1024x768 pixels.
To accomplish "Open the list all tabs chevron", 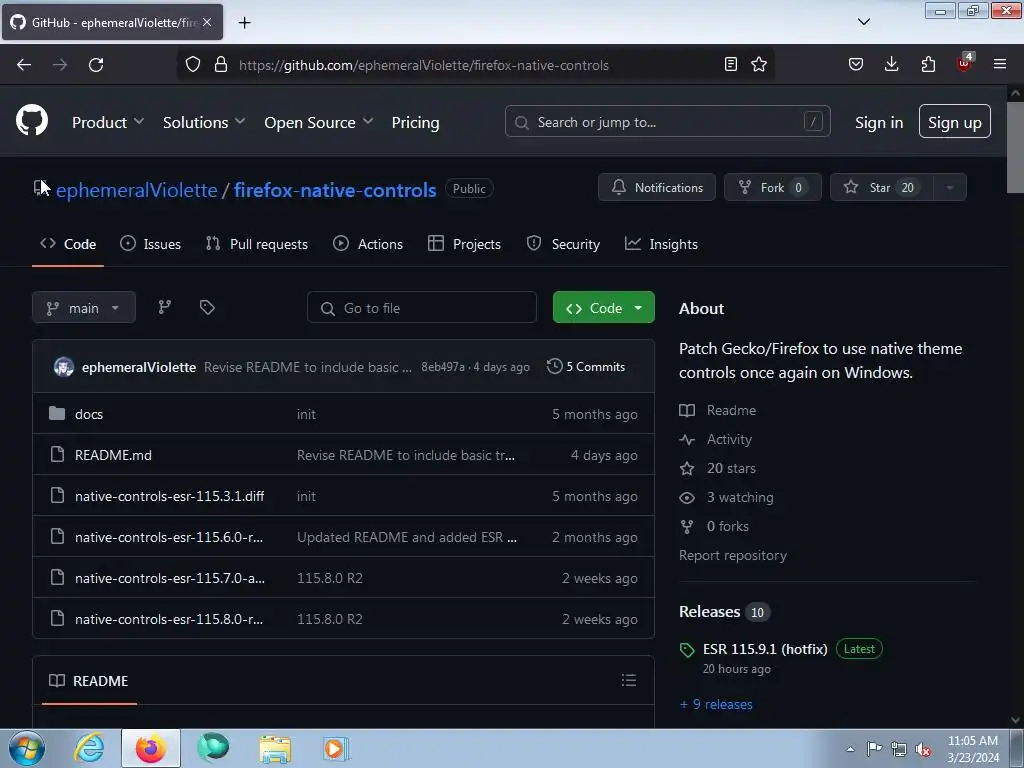I will tap(863, 22).
